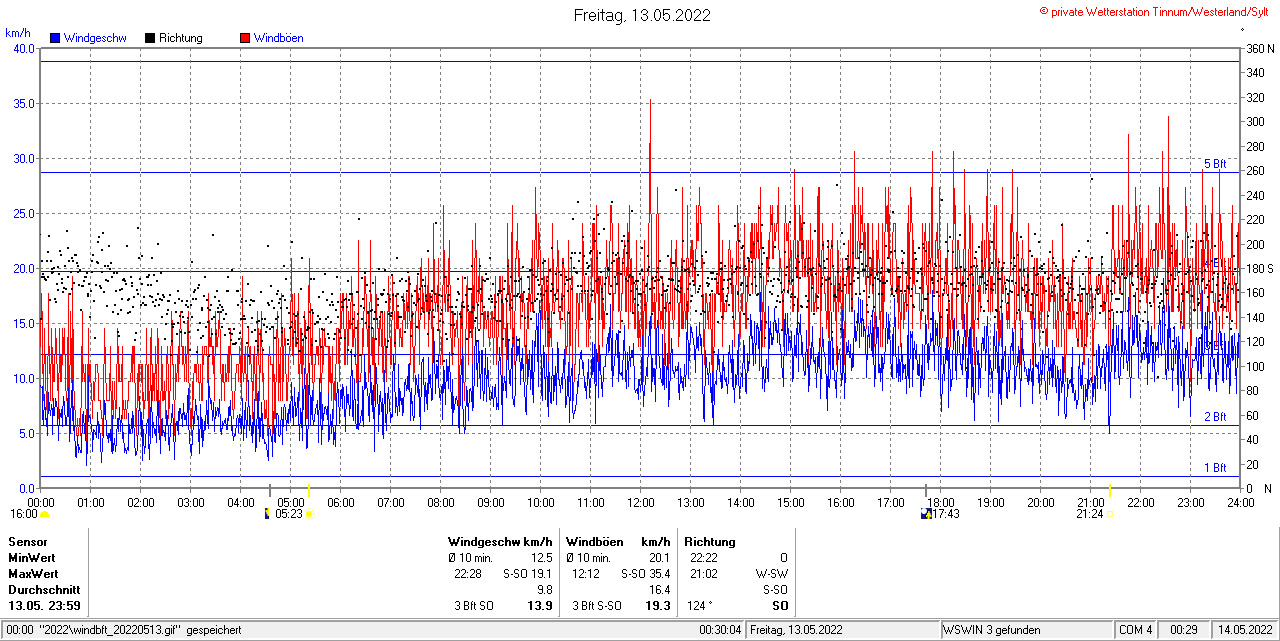Click the 17:43 moonrise time label

946,514
